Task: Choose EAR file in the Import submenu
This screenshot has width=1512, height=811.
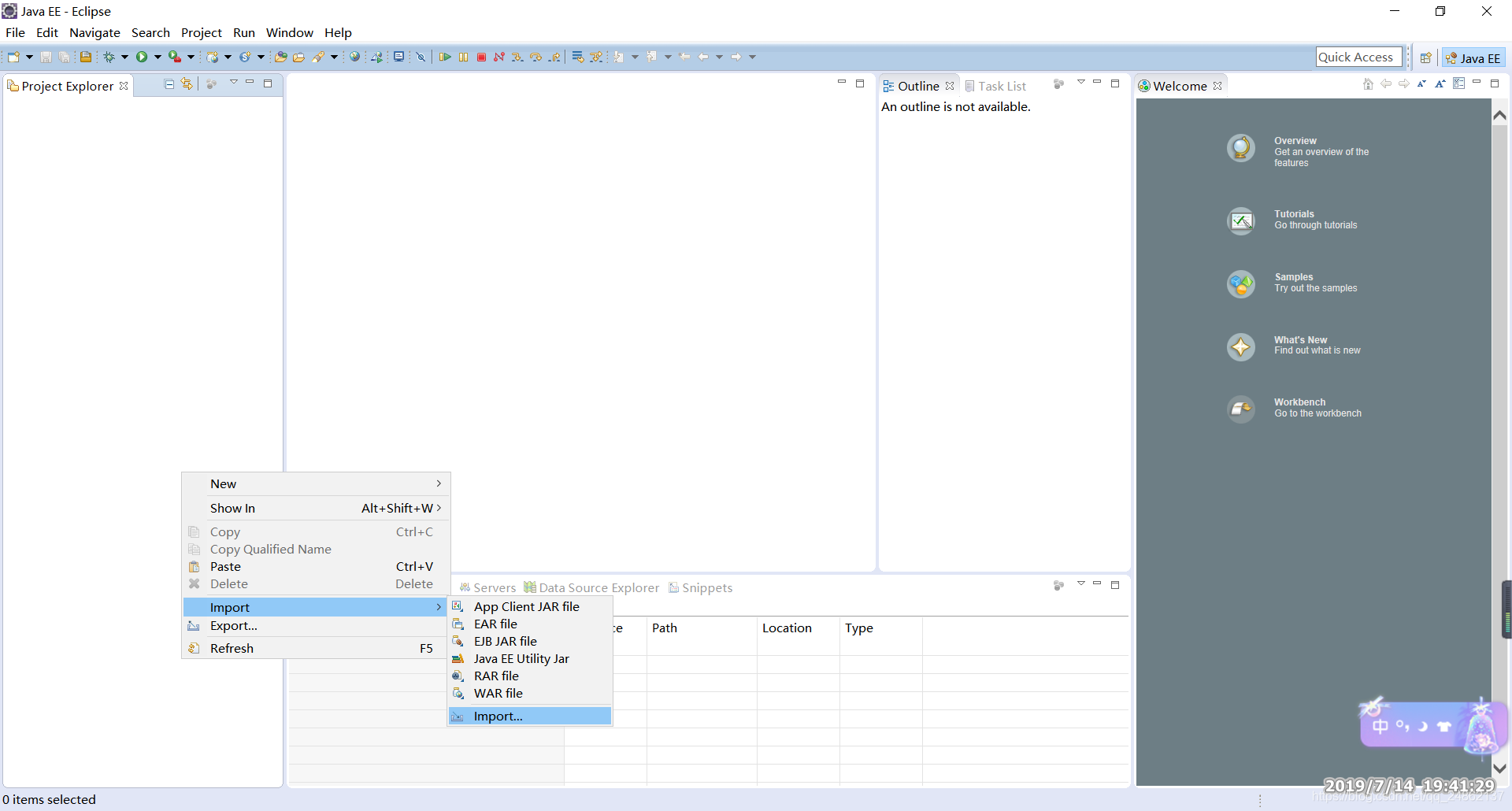Action: tap(530, 624)
